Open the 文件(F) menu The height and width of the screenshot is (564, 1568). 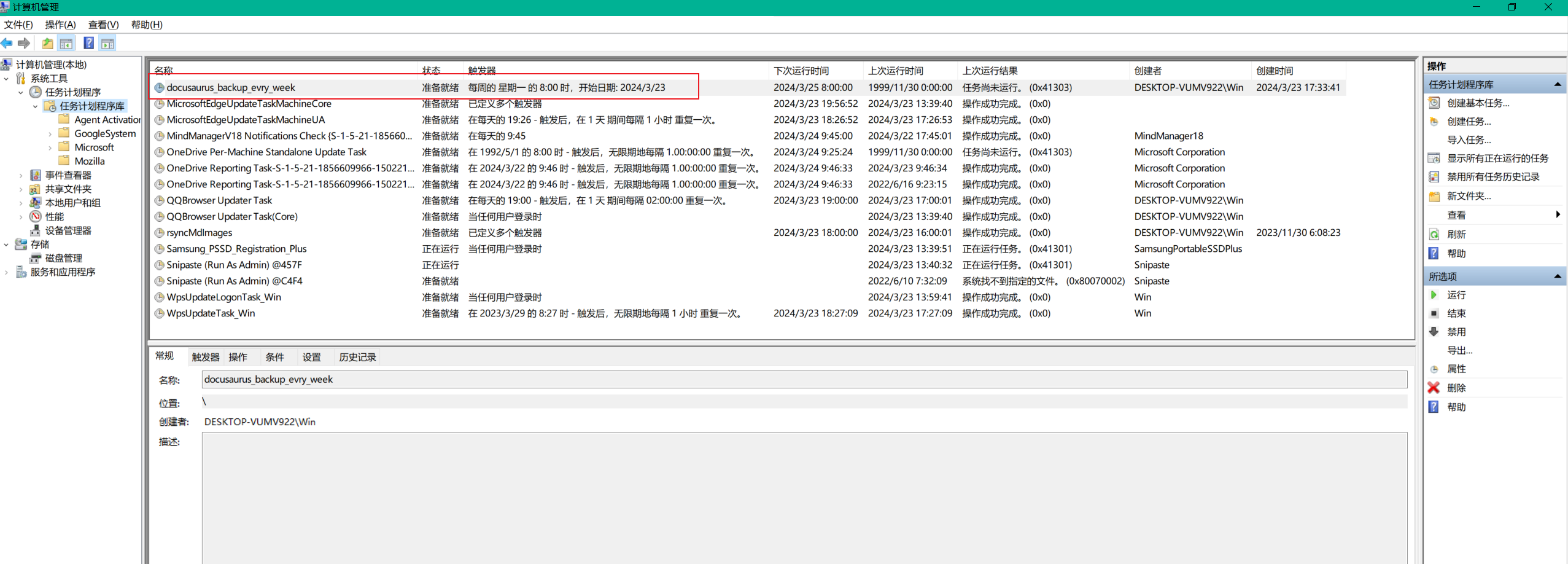pos(18,25)
